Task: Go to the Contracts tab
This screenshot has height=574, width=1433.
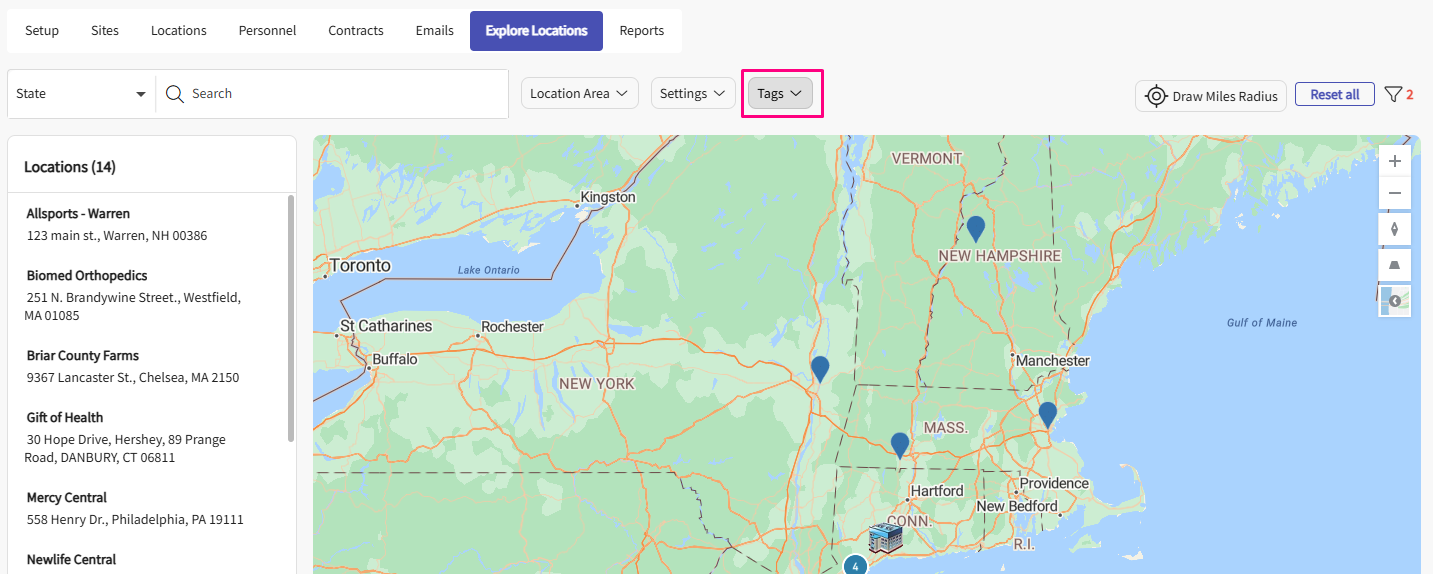Action: 355,31
